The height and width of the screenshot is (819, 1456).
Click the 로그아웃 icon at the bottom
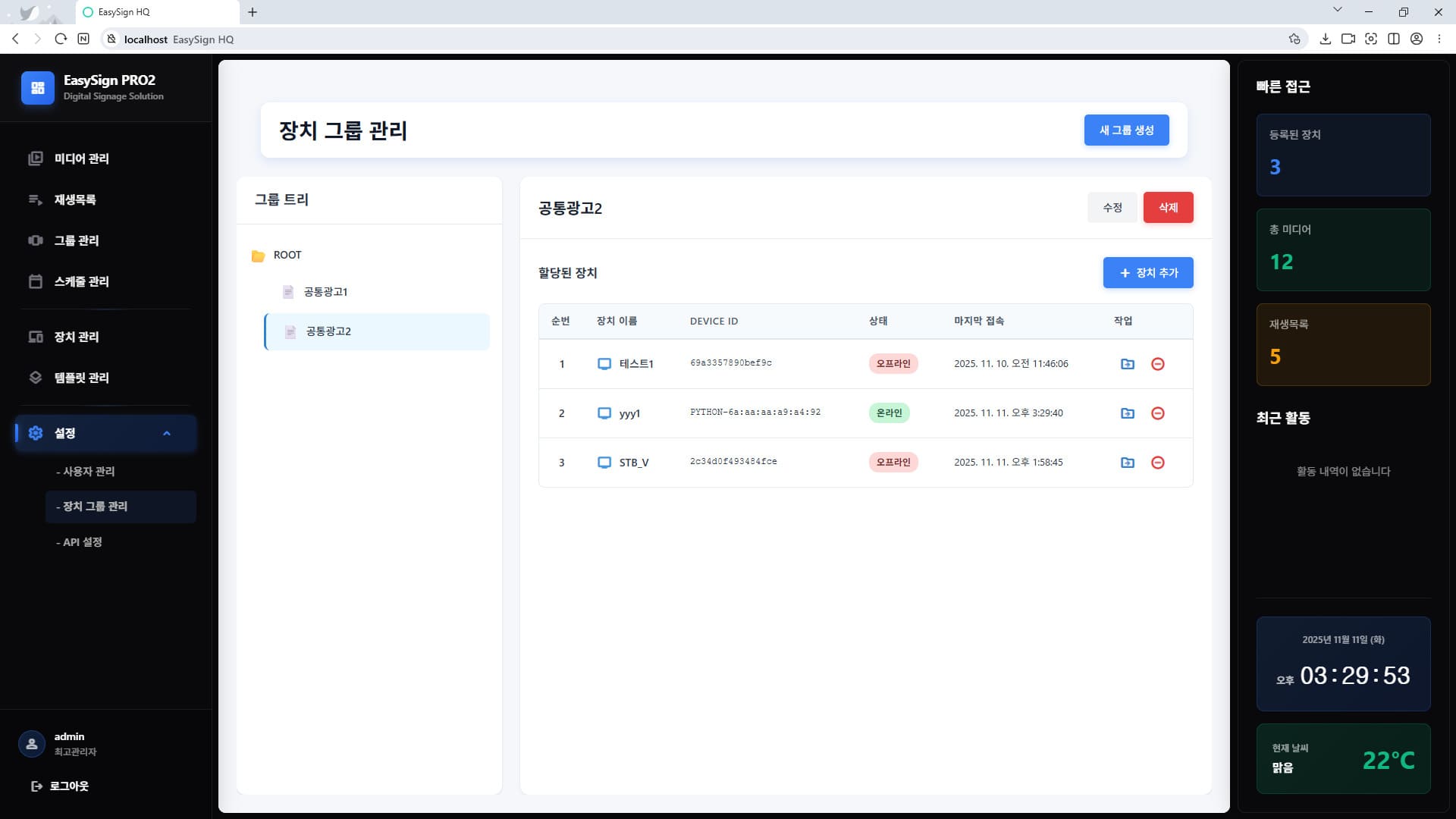click(37, 786)
